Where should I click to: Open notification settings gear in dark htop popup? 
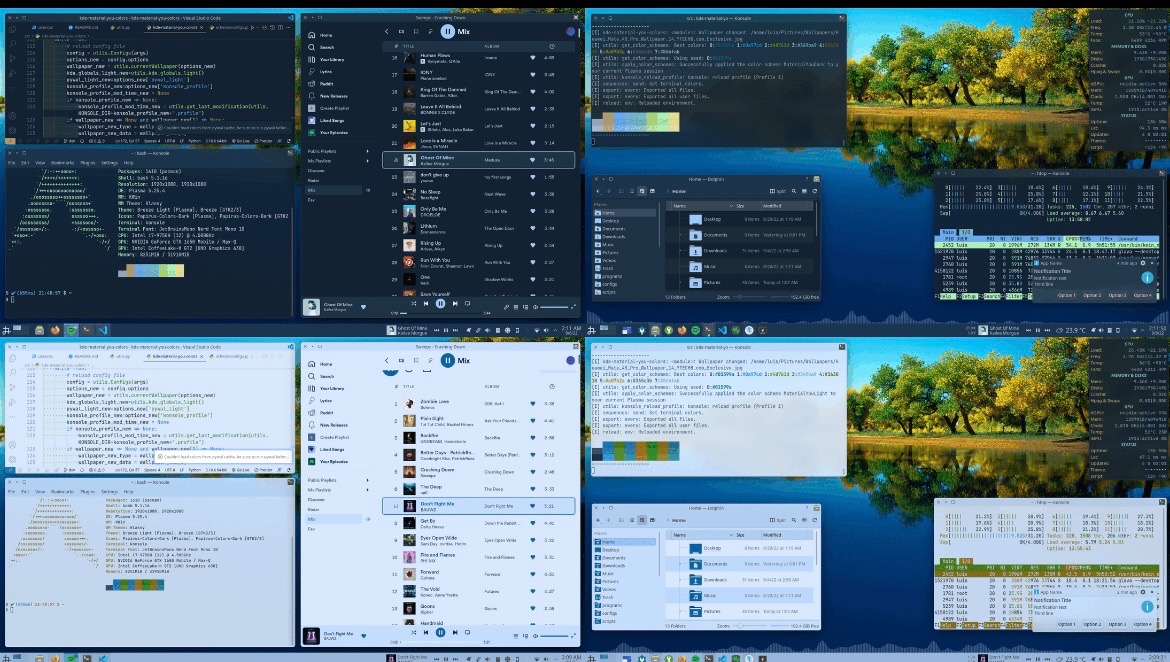point(1142,263)
